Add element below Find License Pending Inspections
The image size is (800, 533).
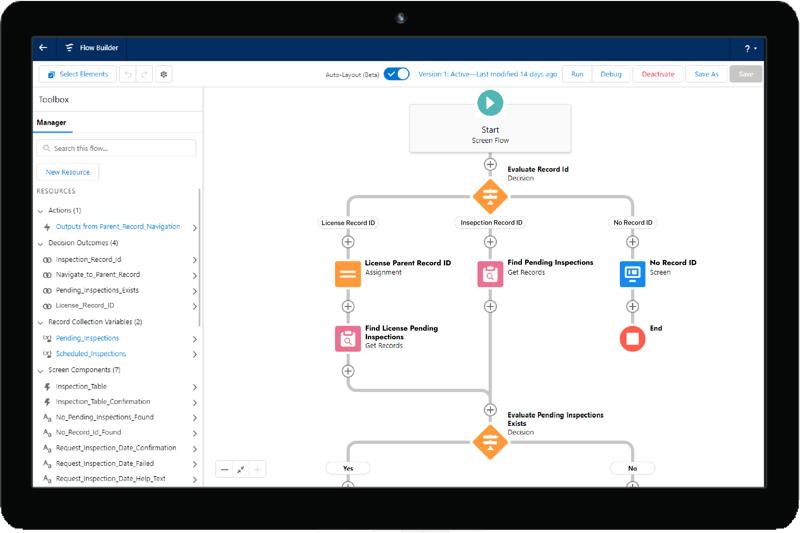348,371
